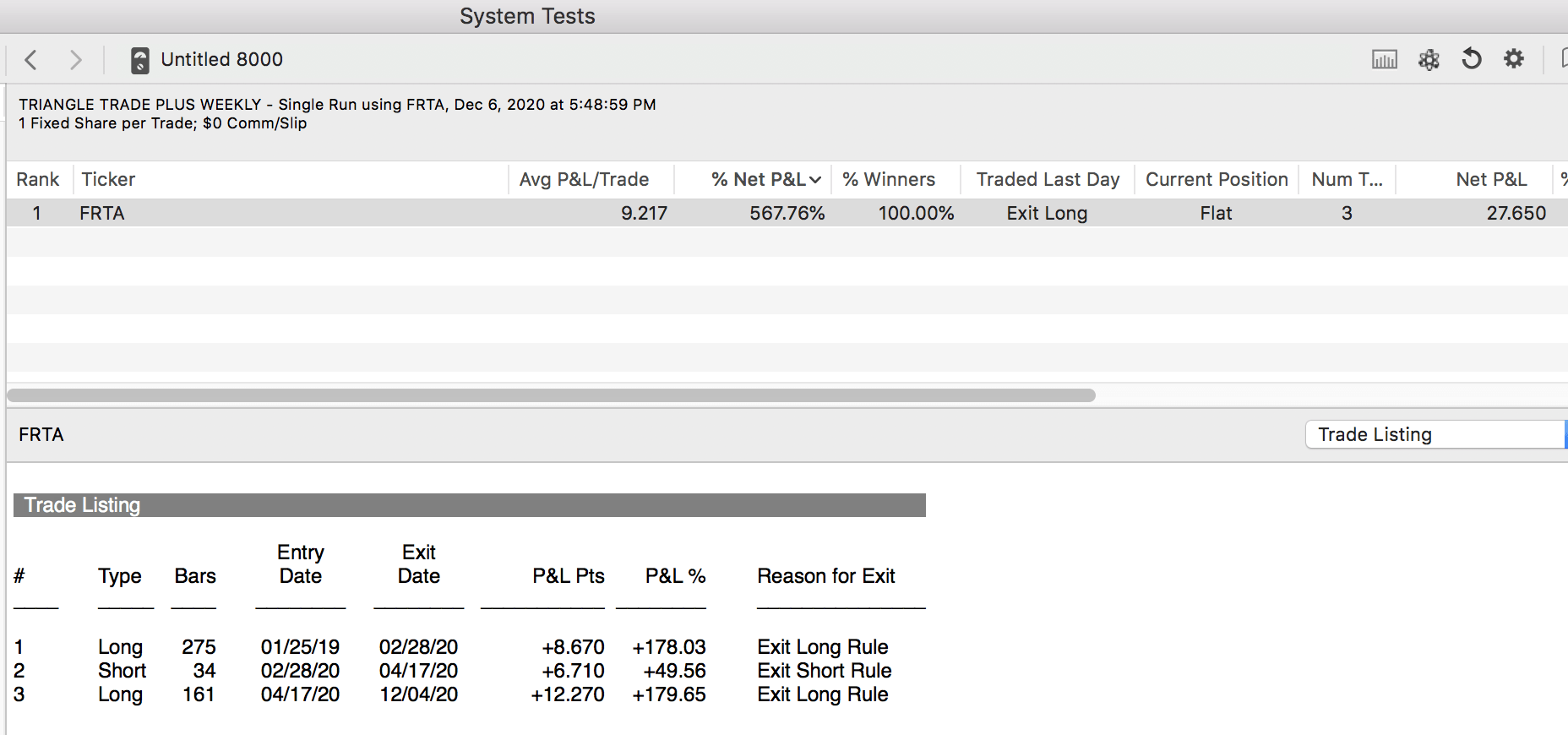Click the meter icon beside Untitled 8000
This screenshot has width=1568, height=735.
pos(140,60)
